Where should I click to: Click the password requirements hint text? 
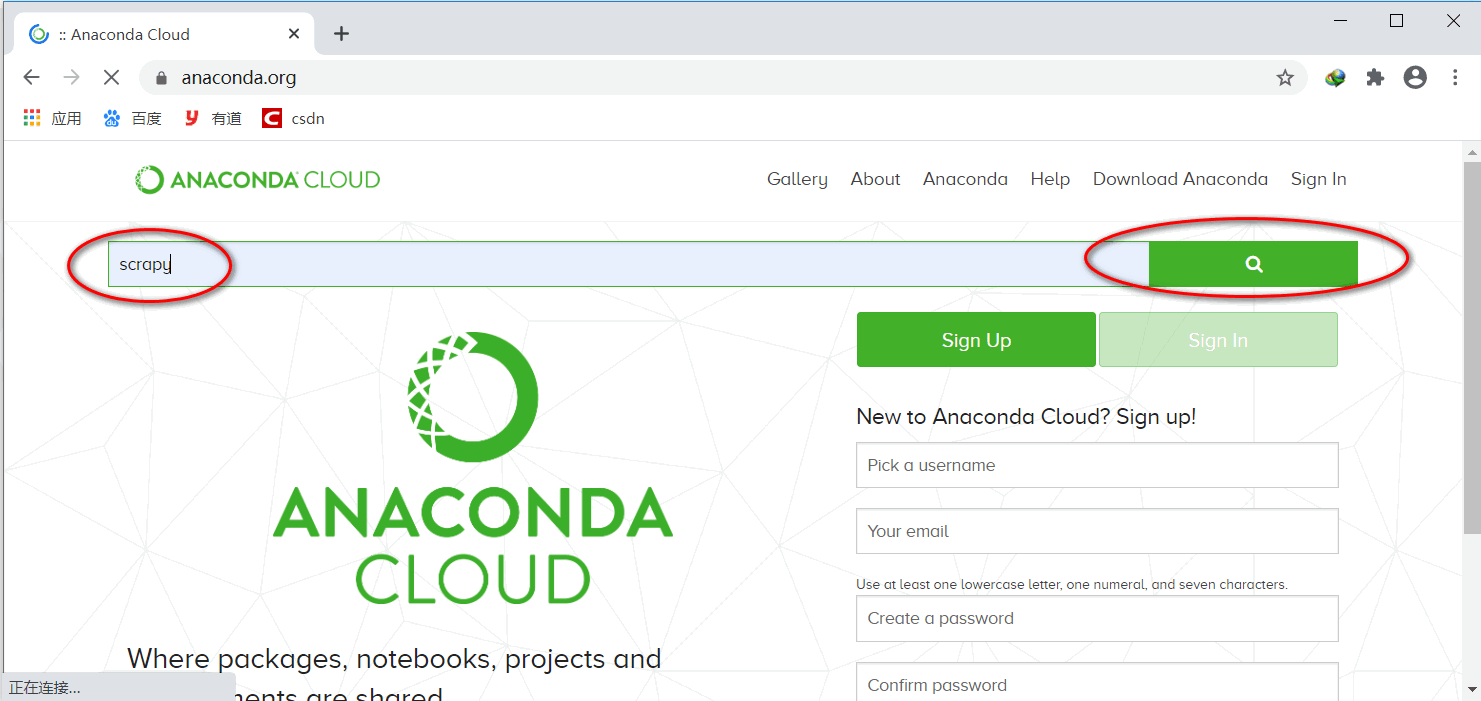click(1072, 584)
